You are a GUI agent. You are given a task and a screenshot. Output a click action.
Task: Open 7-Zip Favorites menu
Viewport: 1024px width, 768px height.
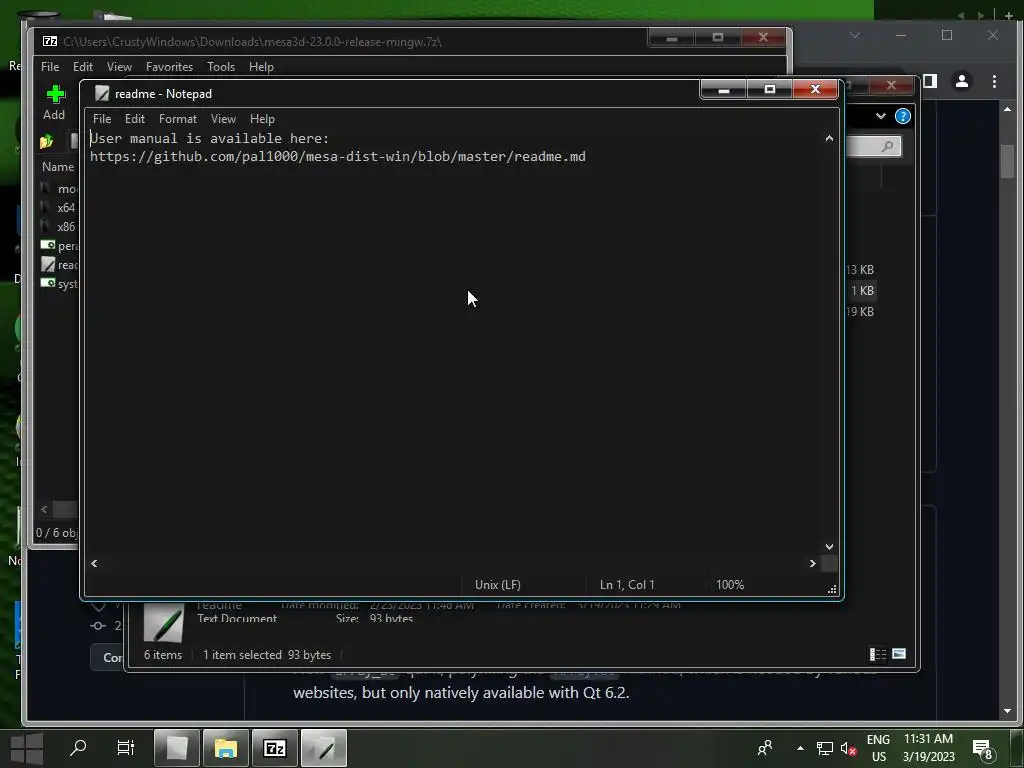169,67
